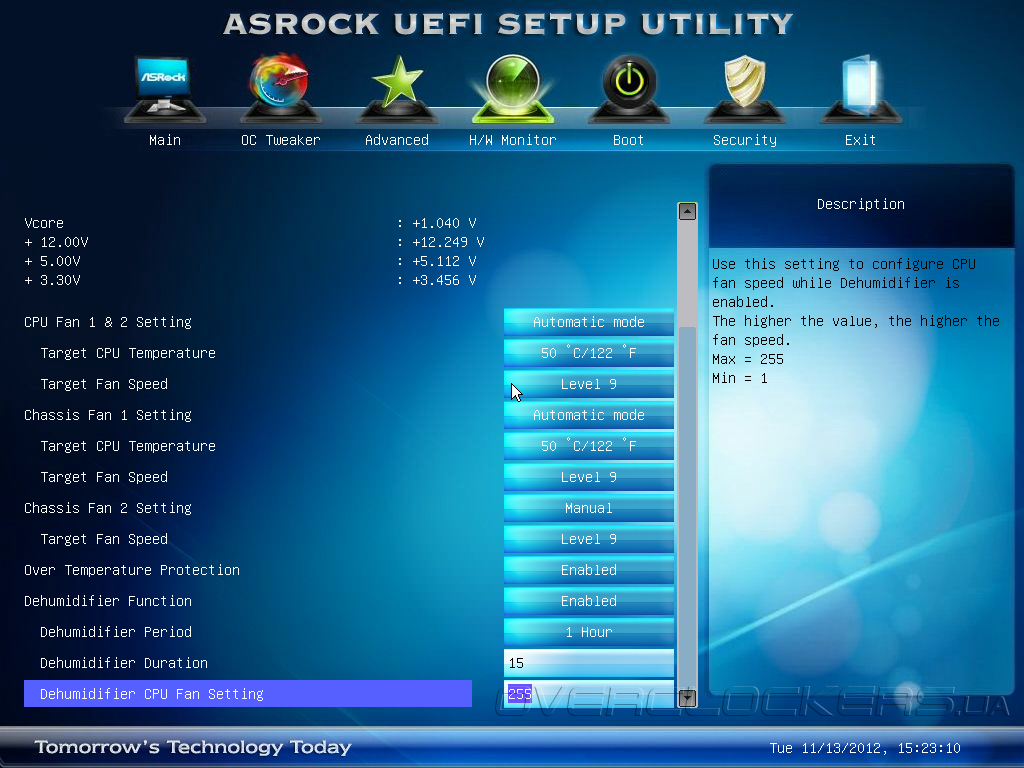Open Chassis Fan 1 Automatic mode dropdown
The width and height of the screenshot is (1024, 768).
[588, 415]
